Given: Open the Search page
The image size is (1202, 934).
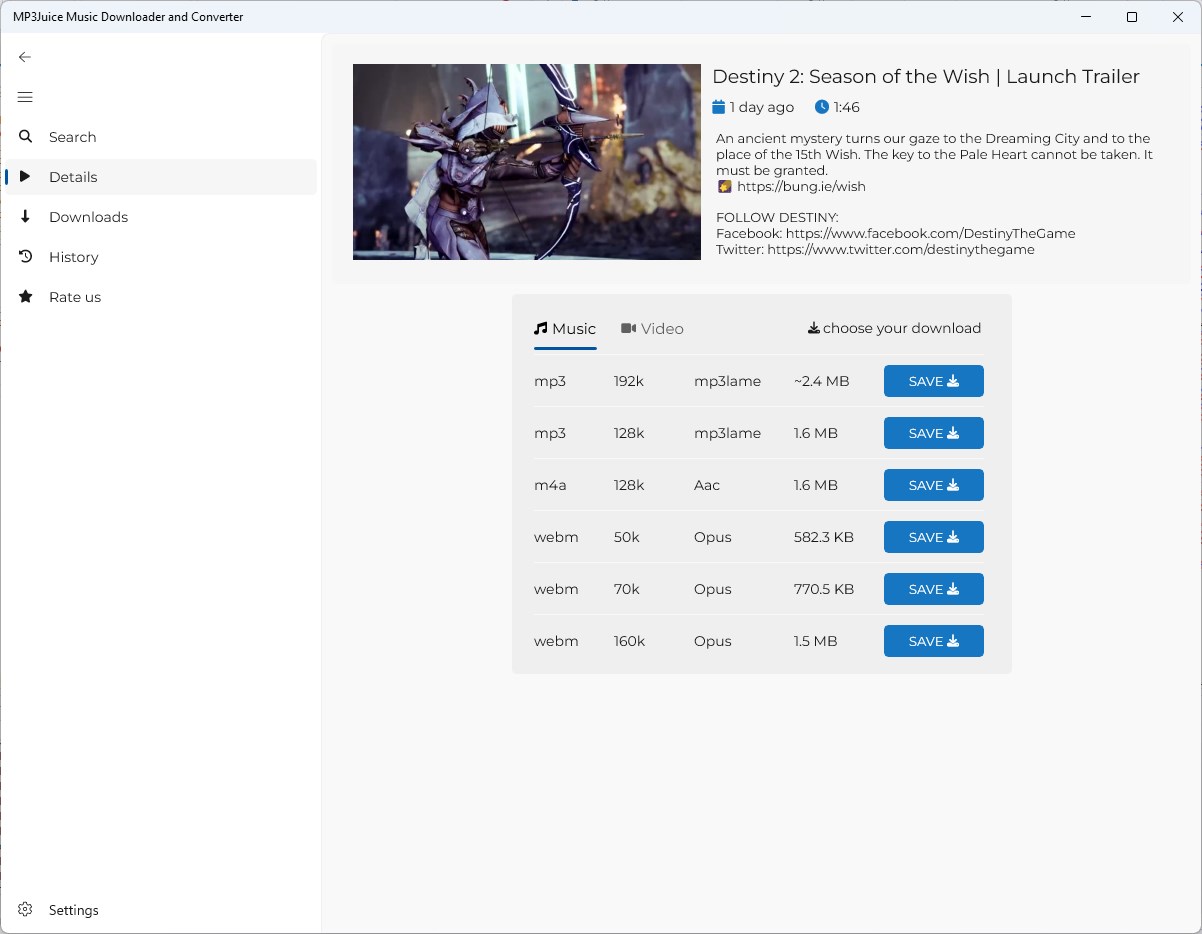Looking at the screenshot, I should point(161,137).
